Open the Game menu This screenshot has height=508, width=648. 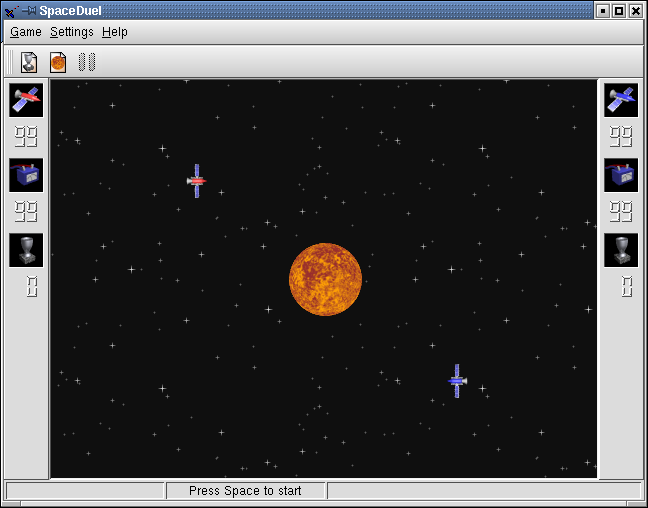click(x=26, y=32)
